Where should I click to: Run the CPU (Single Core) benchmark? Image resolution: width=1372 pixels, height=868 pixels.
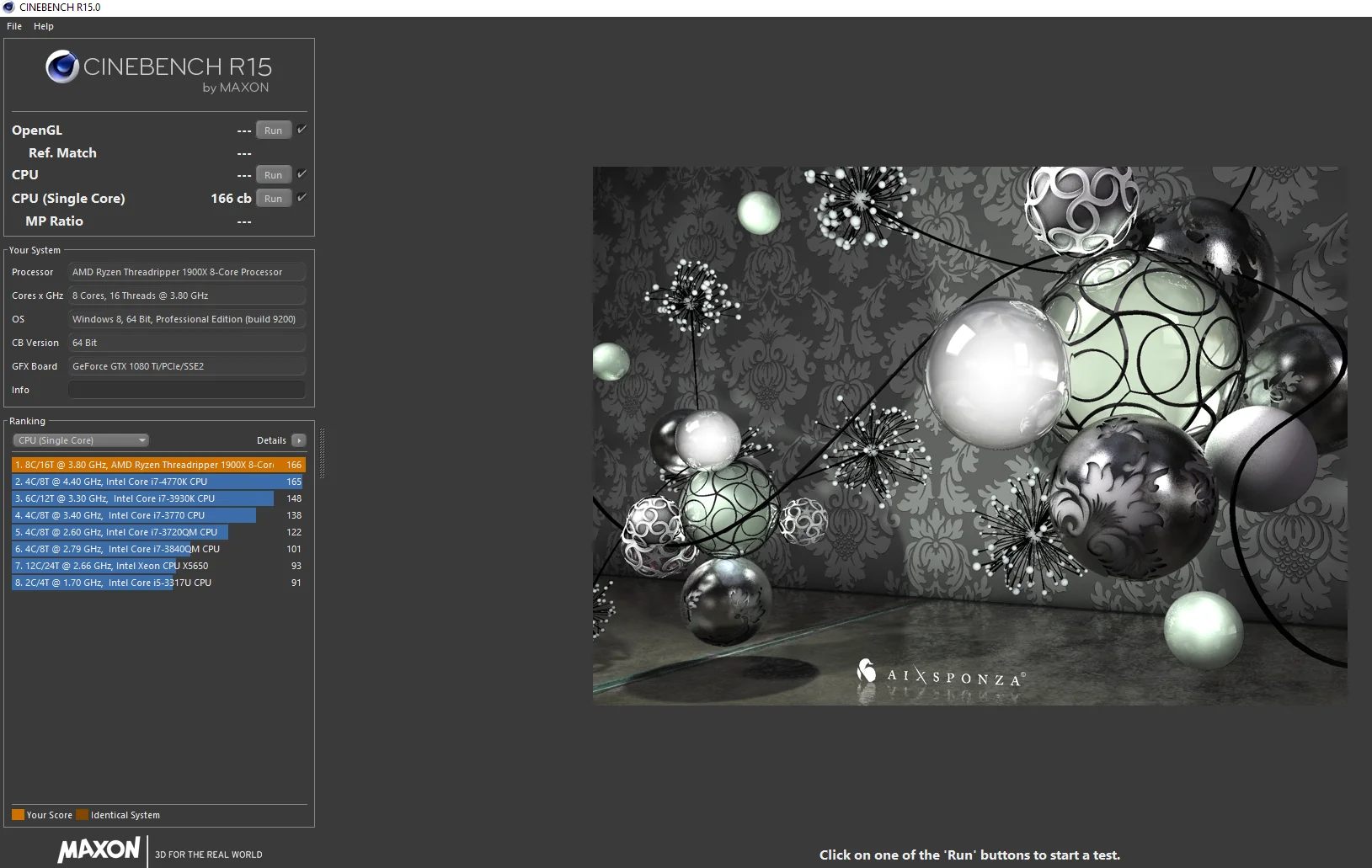274,199
